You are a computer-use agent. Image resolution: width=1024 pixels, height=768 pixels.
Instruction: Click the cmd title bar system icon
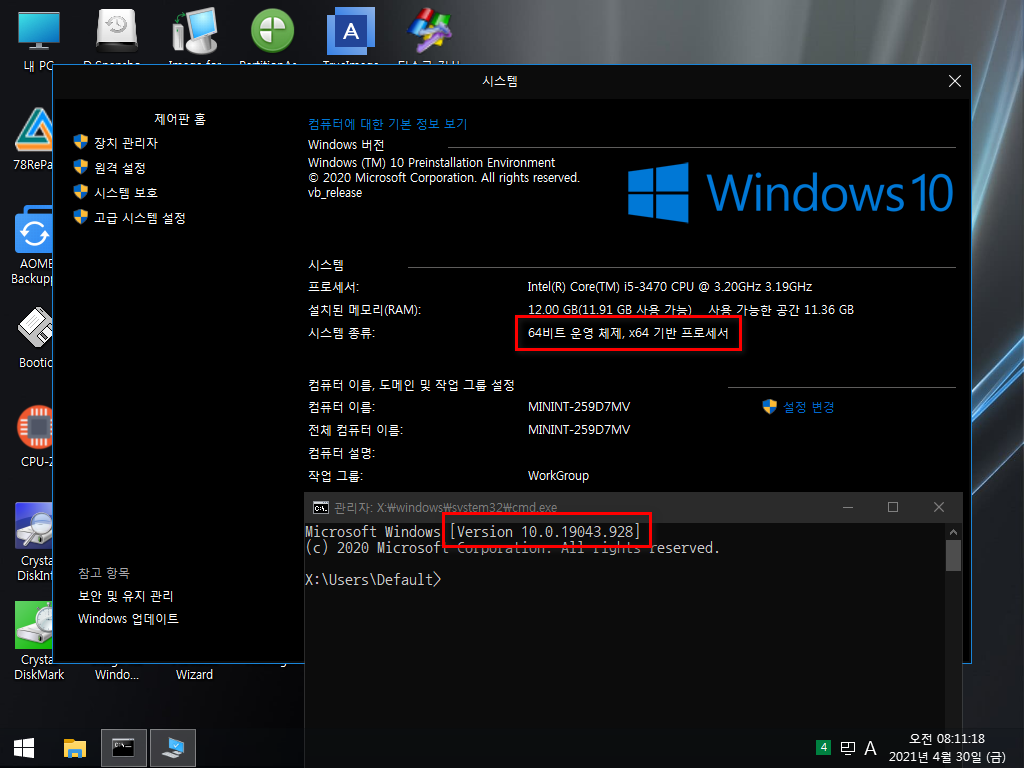coord(321,507)
